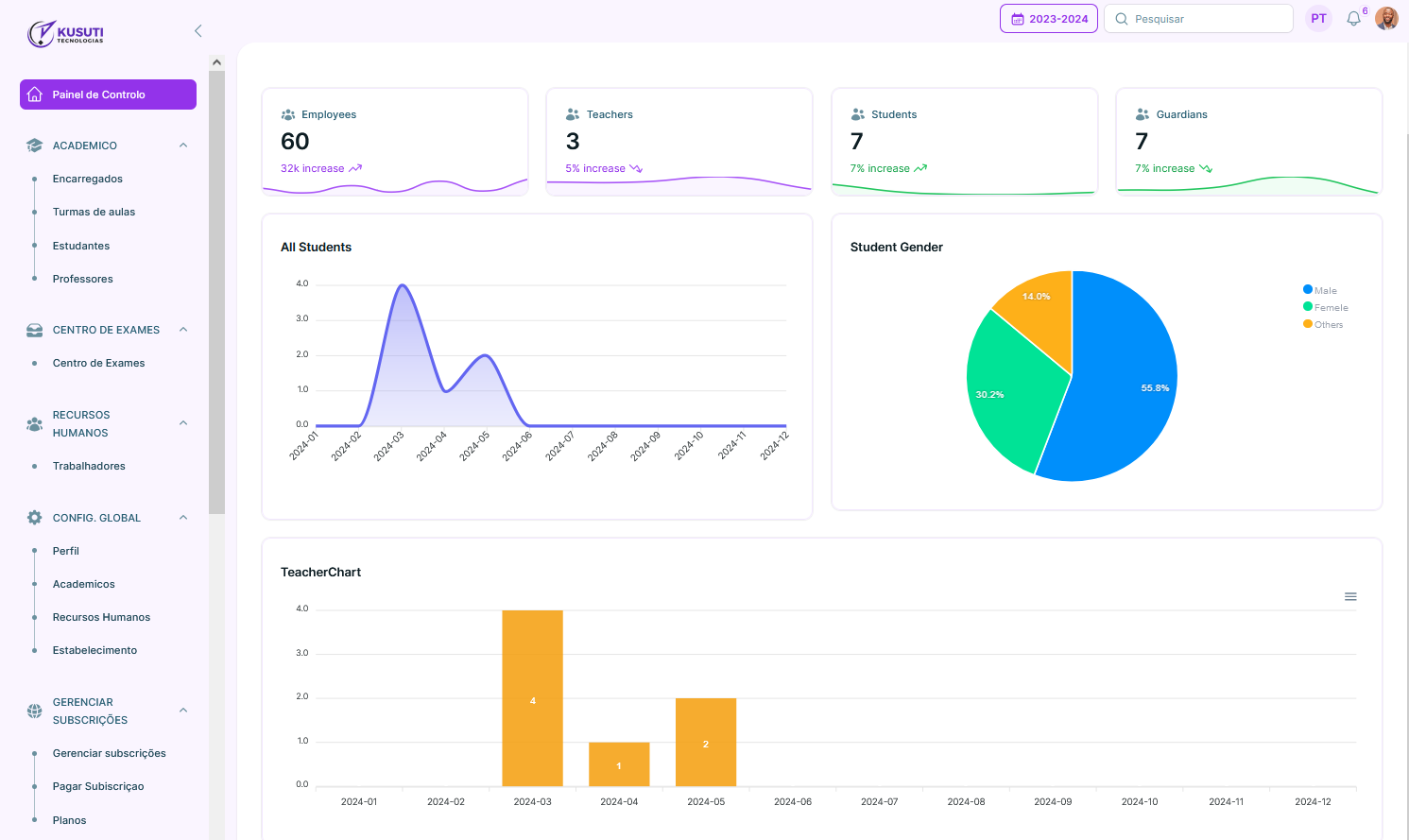The image size is (1409, 840).
Task: Click the notification bell icon
Action: 1353,19
